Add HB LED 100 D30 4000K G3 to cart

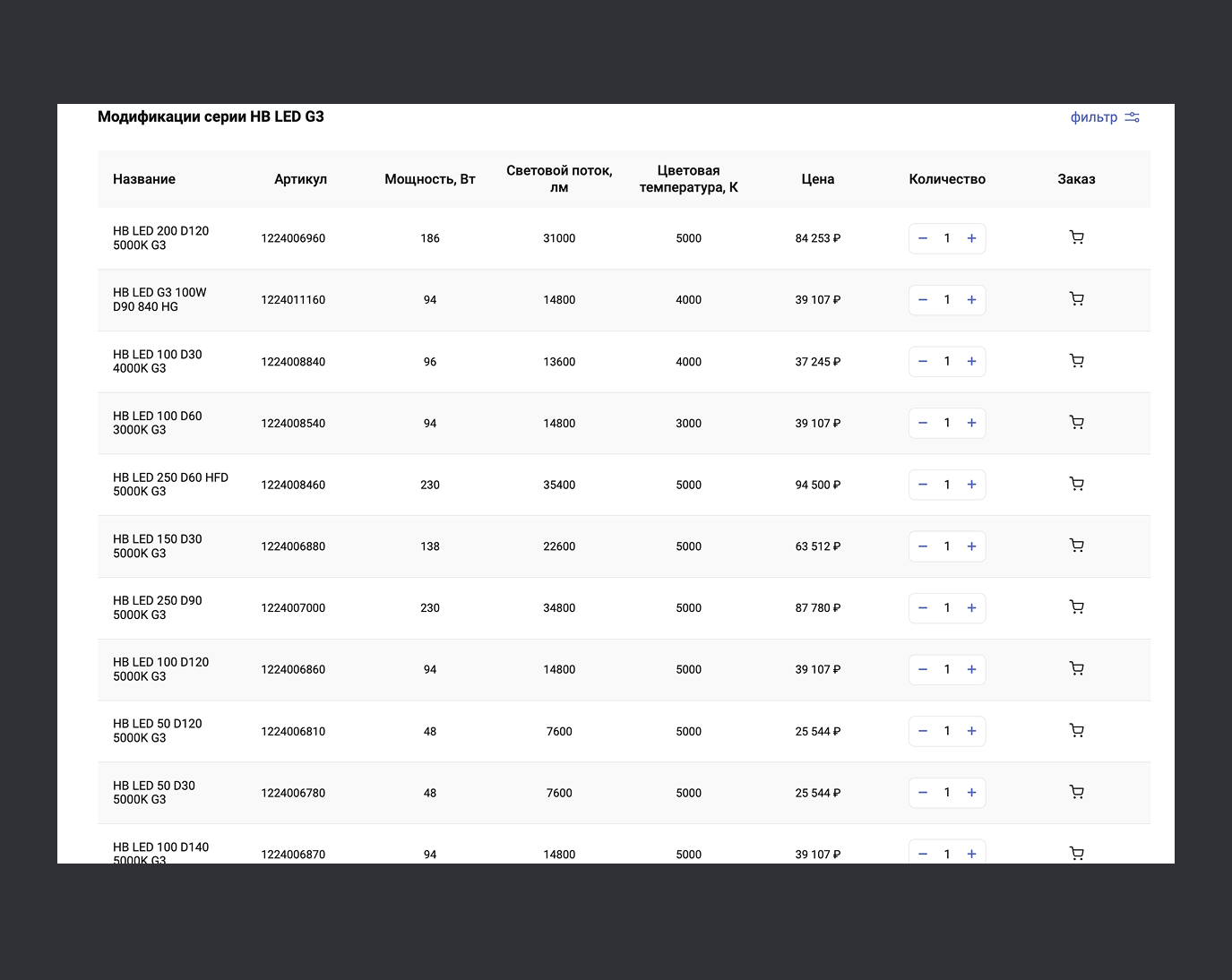pyautogui.click(x=1077, y=361)
